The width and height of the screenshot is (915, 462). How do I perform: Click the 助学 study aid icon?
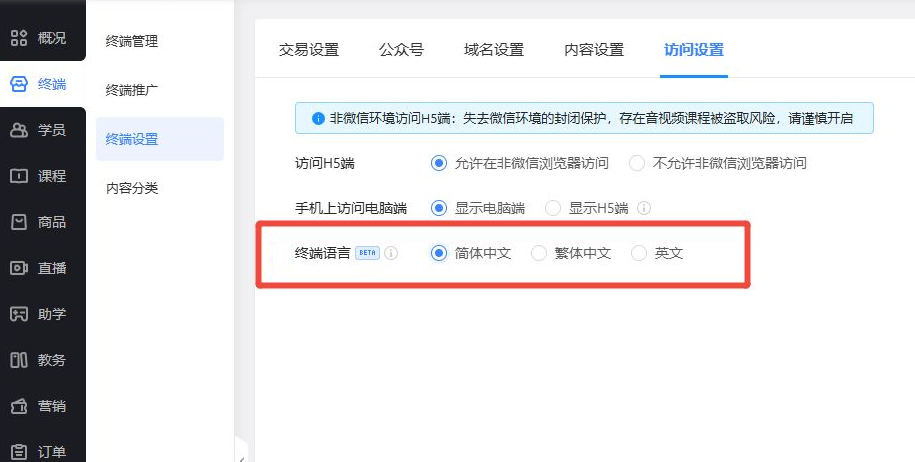tap(19, 314)
